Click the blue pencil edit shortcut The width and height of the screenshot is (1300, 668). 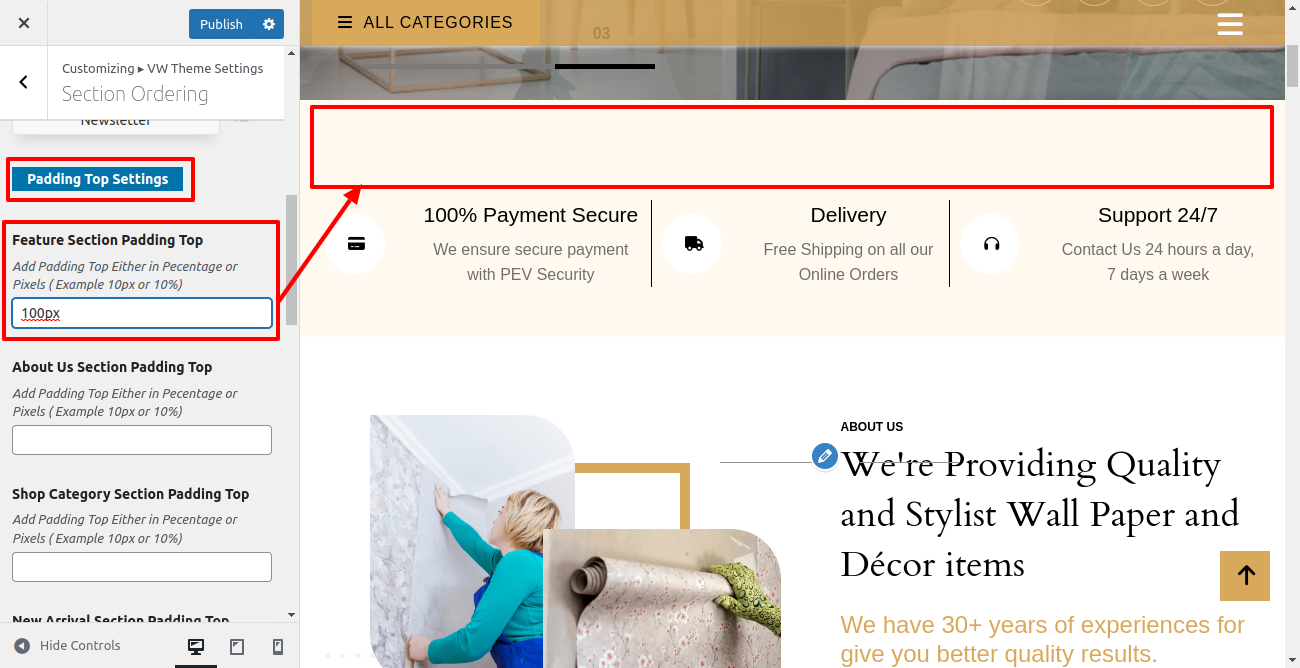click(824, 456)
